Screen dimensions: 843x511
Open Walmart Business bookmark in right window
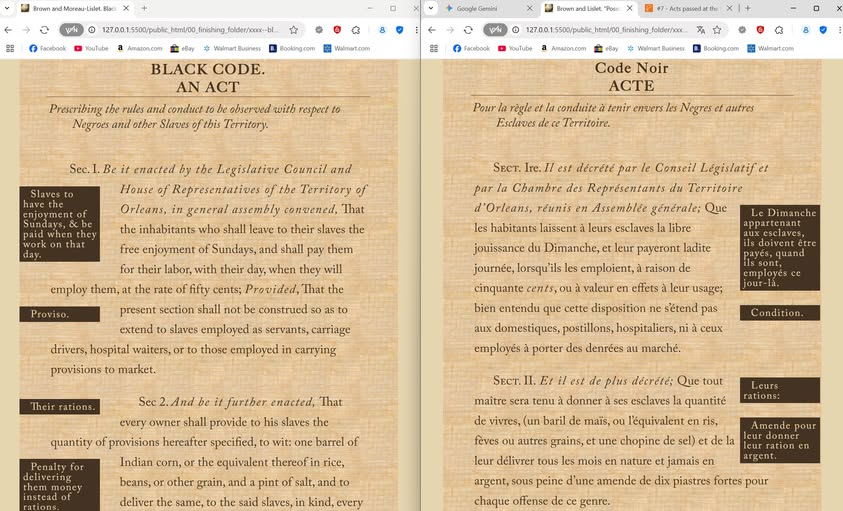click(656, 48)
